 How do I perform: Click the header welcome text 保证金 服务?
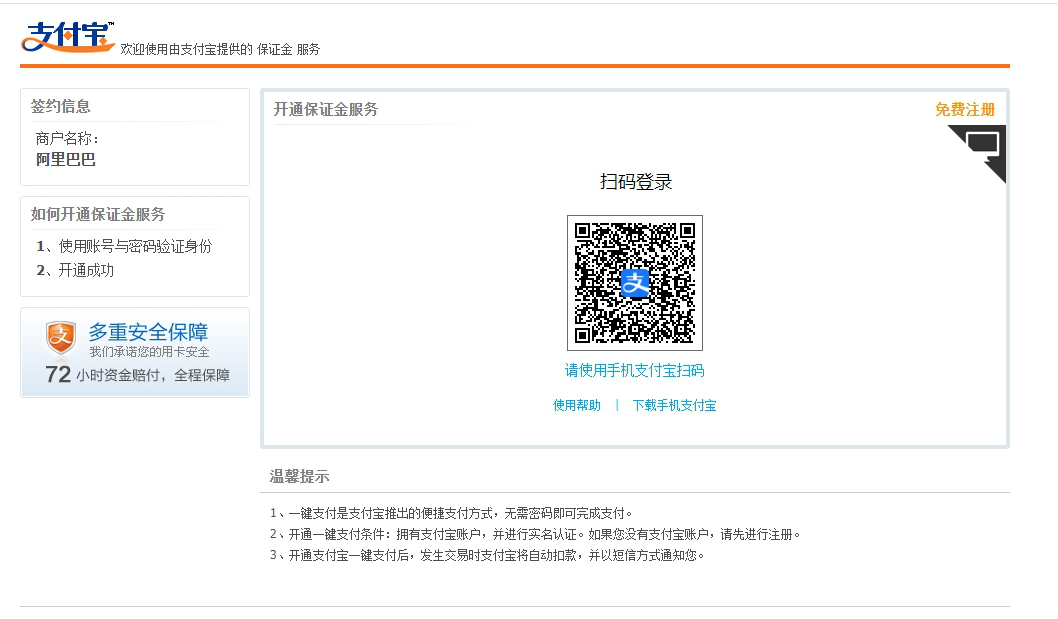pos(288,49)
